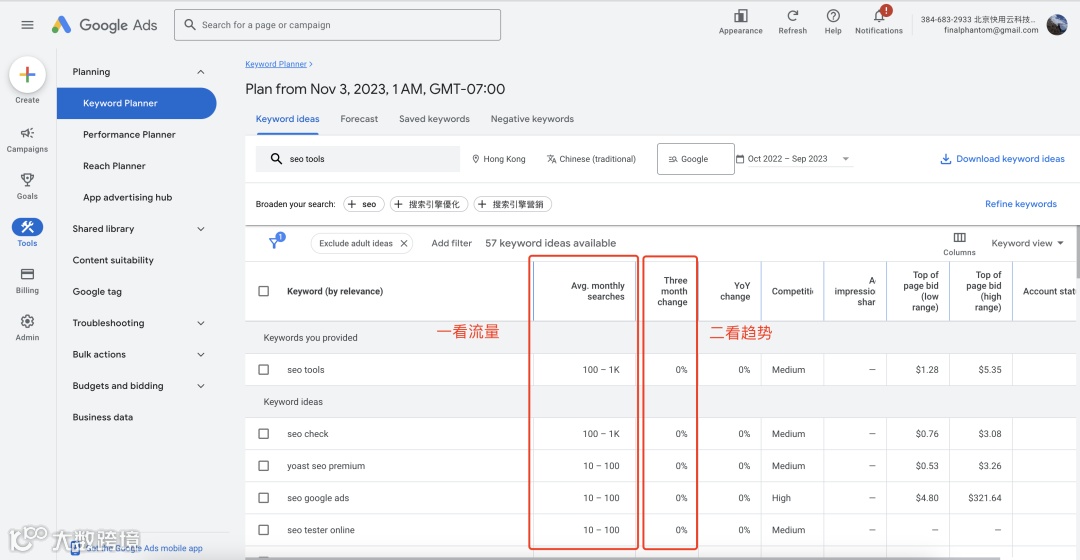Open Campaigns in the sidebar
Screen dimensions: 1080x560
[28, 139]
